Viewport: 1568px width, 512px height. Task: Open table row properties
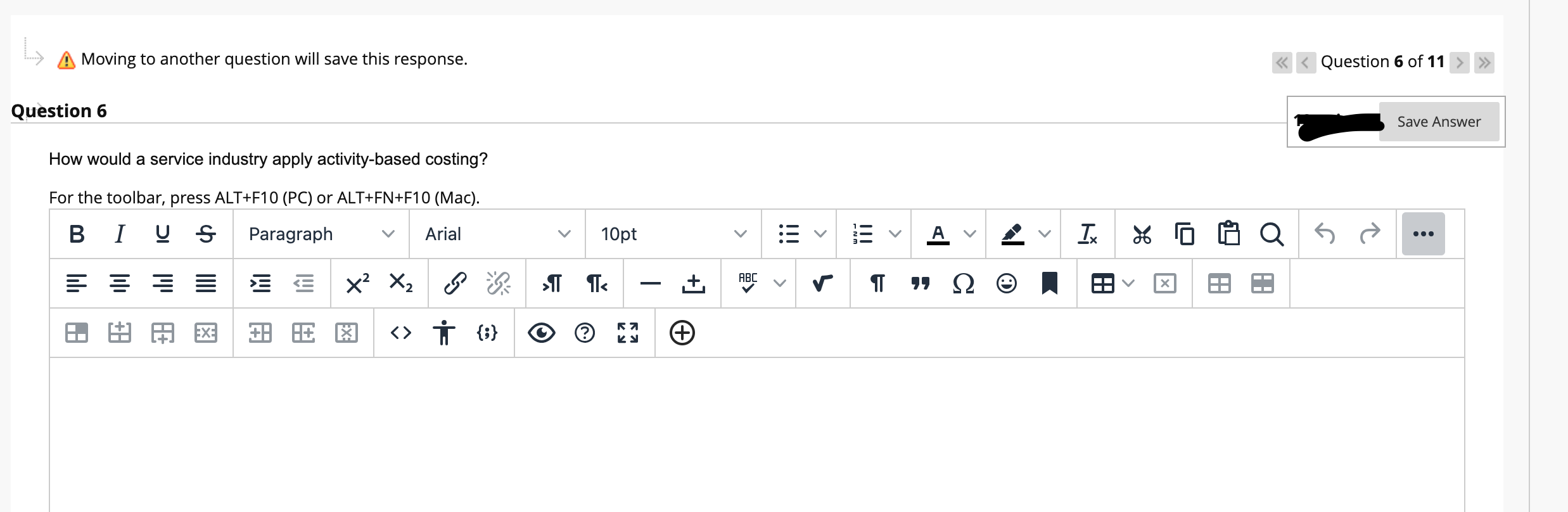point(1263,283)
